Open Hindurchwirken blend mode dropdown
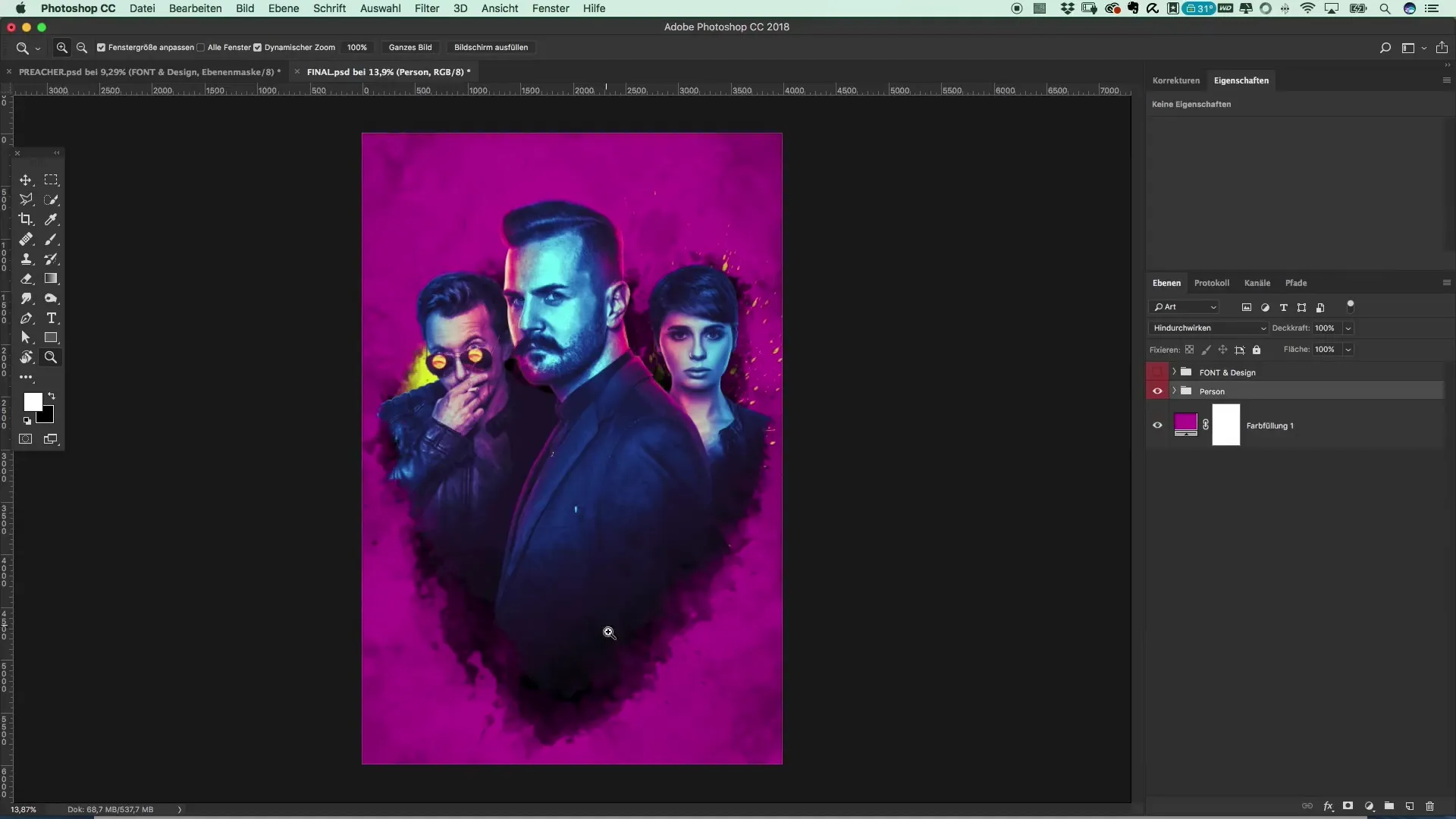Viewport: 1456px width, 819px height. click(1208, 328)
